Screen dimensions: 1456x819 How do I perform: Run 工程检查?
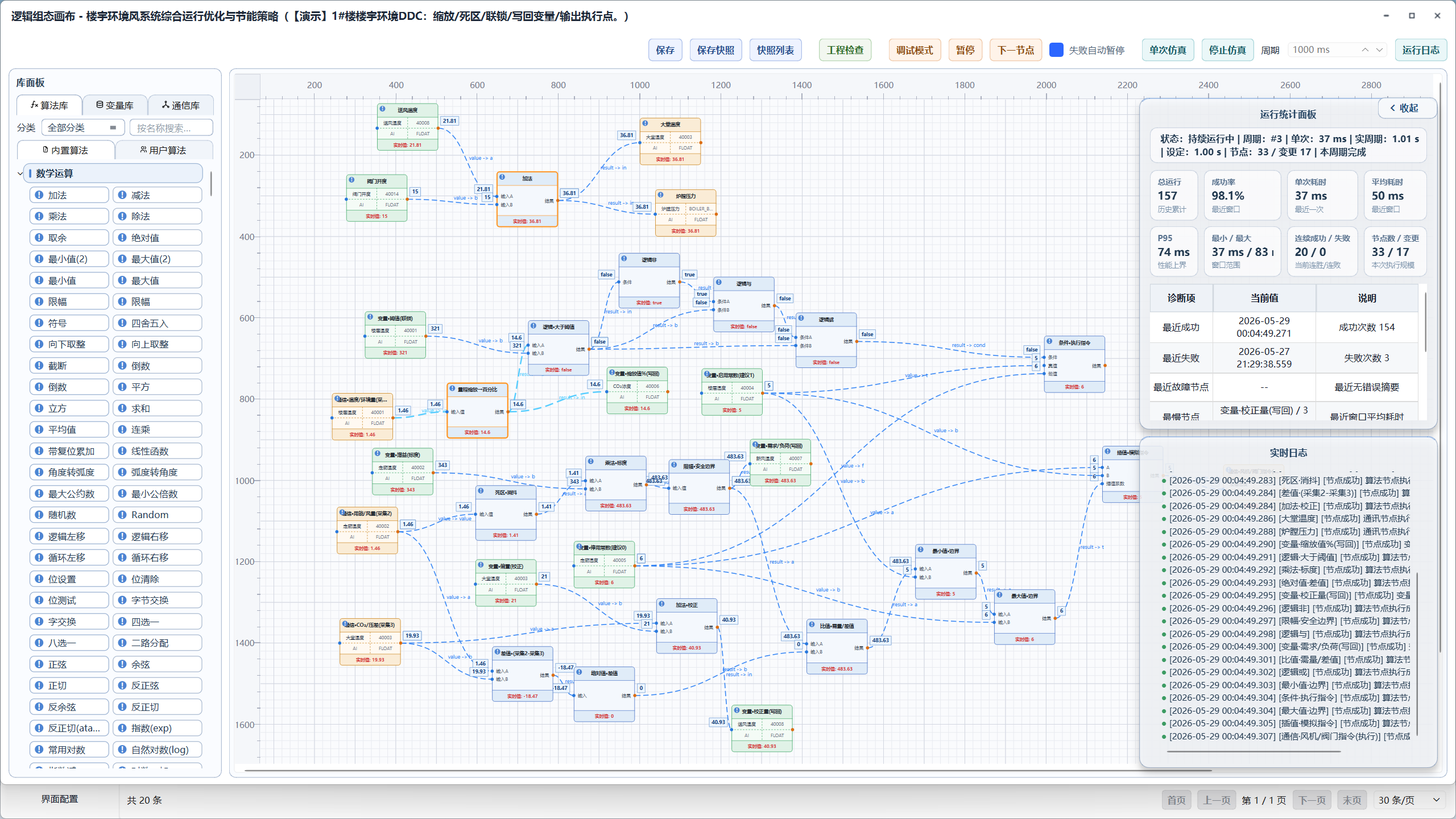click(845, 50)
